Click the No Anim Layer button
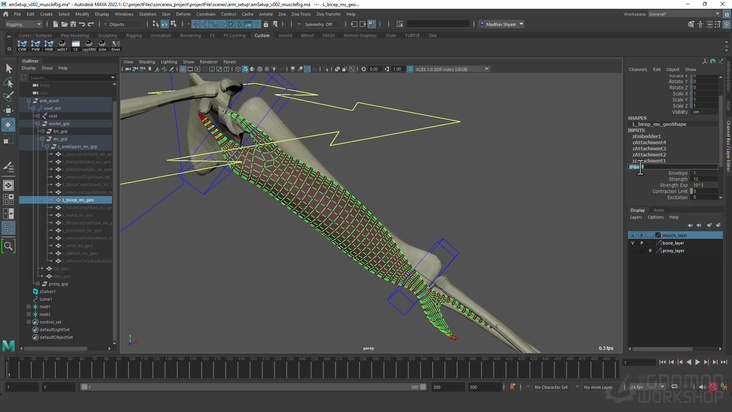The image size is (732, 412). point(598,387)
